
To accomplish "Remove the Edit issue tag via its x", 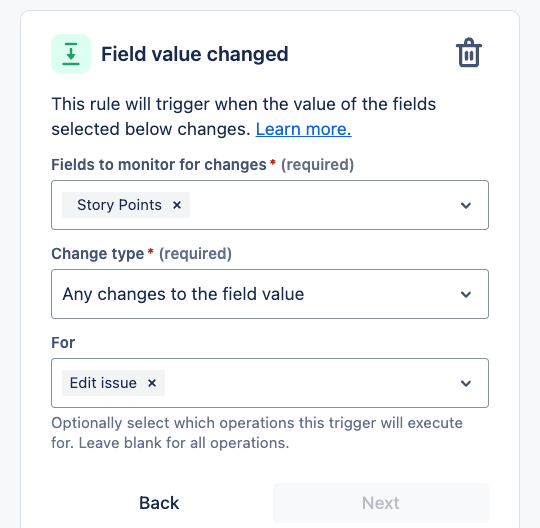I will (152, 383).
